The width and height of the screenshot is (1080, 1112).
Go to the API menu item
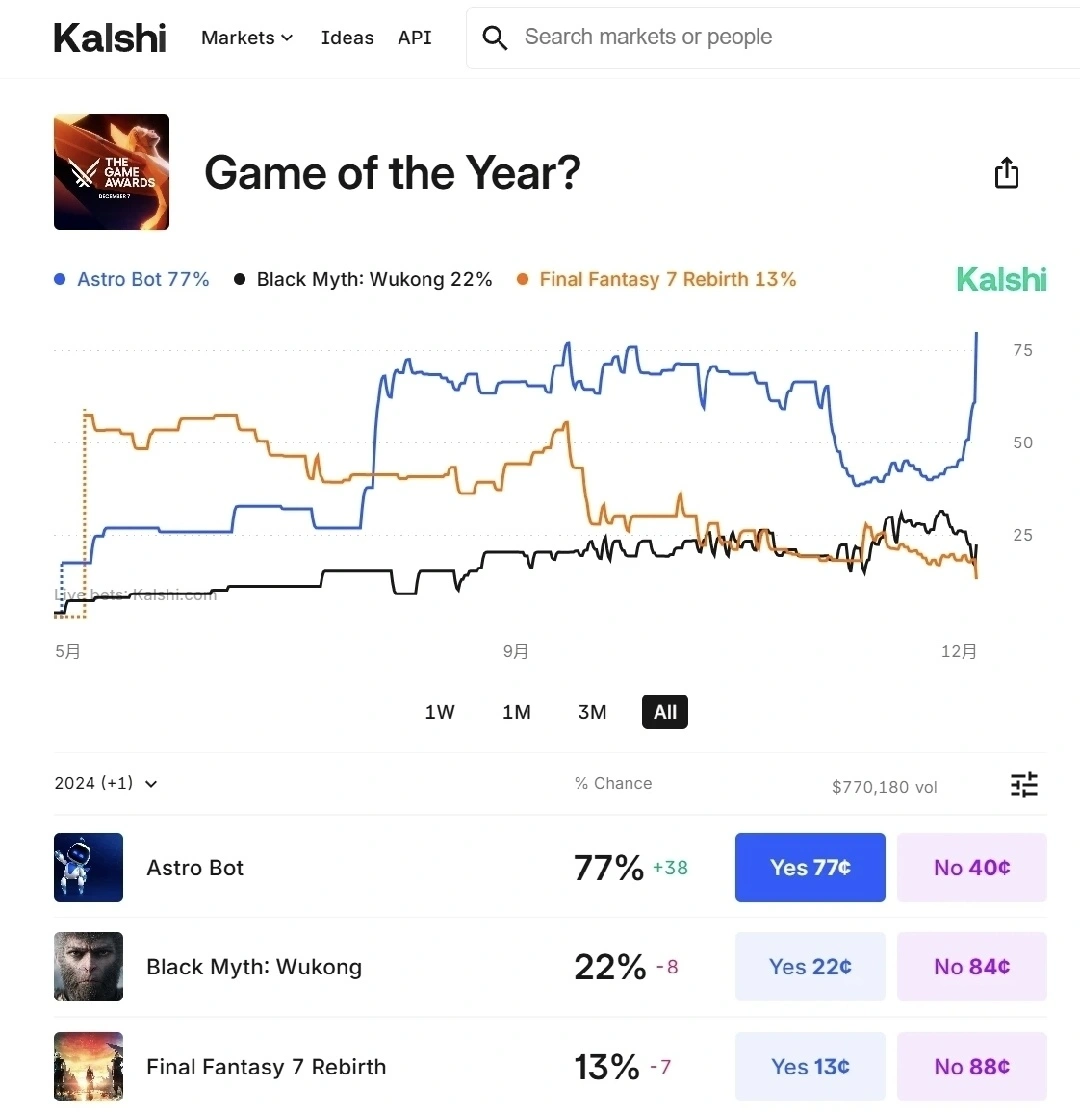coord(415,38)
